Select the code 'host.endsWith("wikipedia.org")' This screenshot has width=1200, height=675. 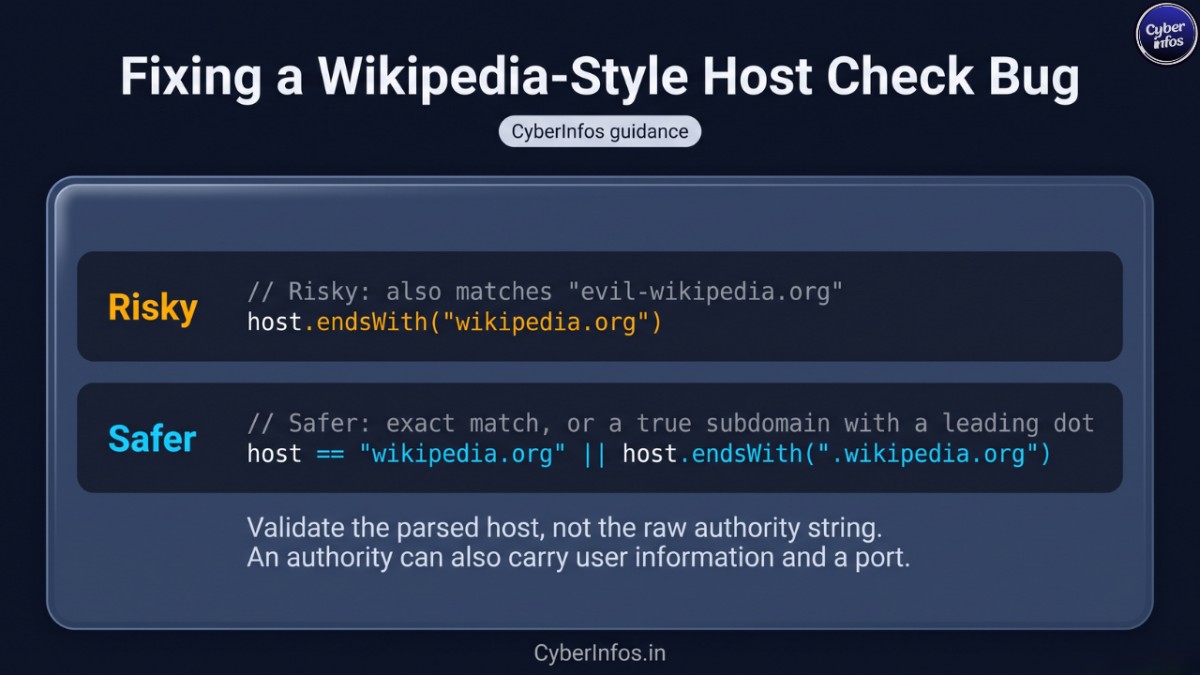(x=455, y=323)
